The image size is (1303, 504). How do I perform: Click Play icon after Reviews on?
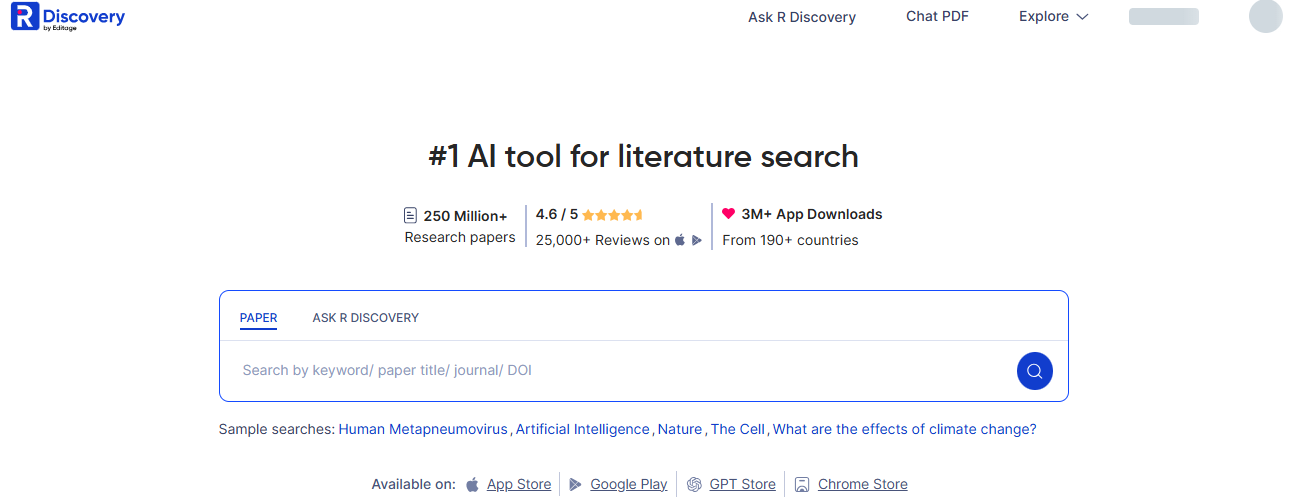697,240
